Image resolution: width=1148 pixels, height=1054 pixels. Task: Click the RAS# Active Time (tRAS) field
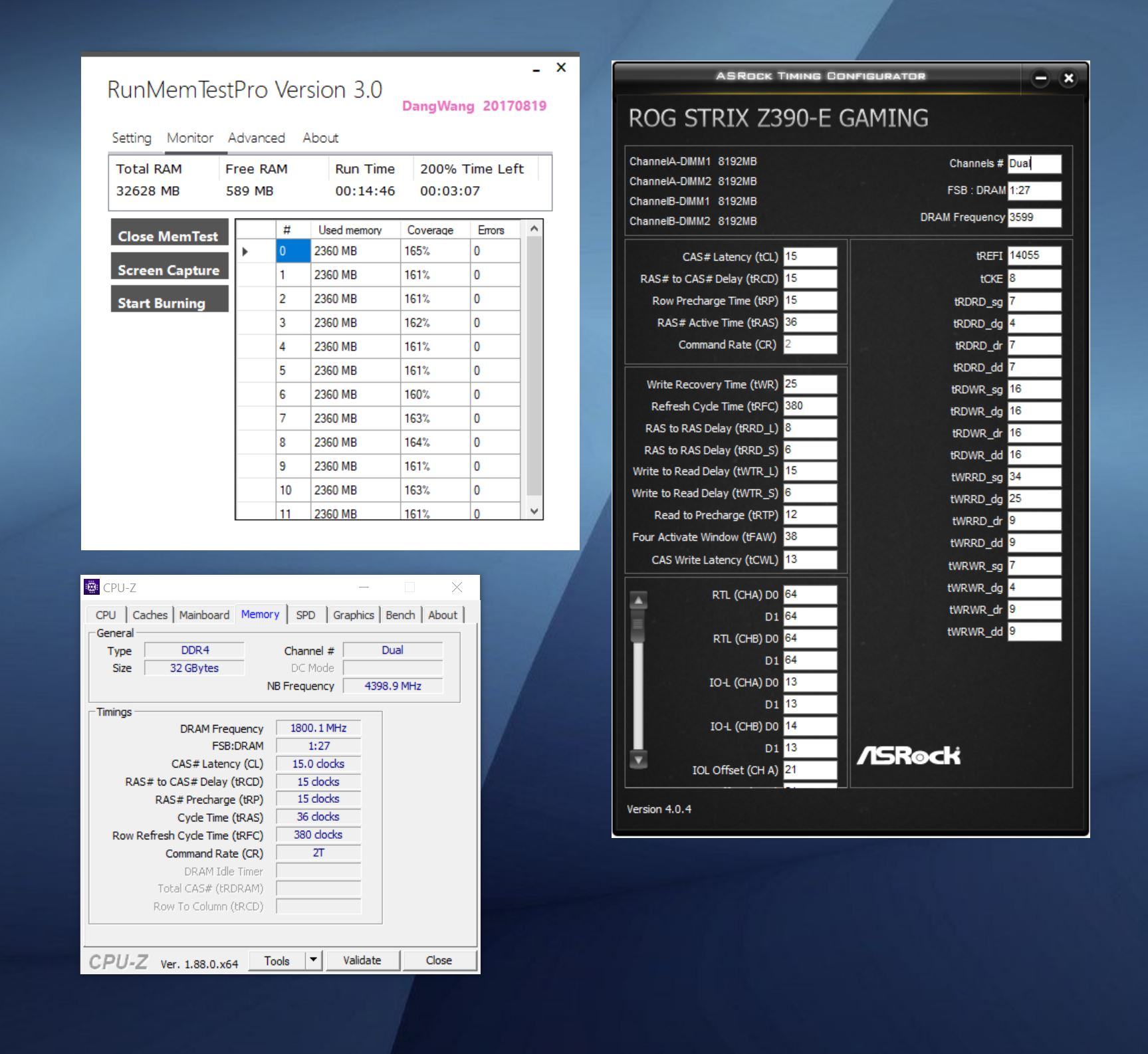point(810,322)
